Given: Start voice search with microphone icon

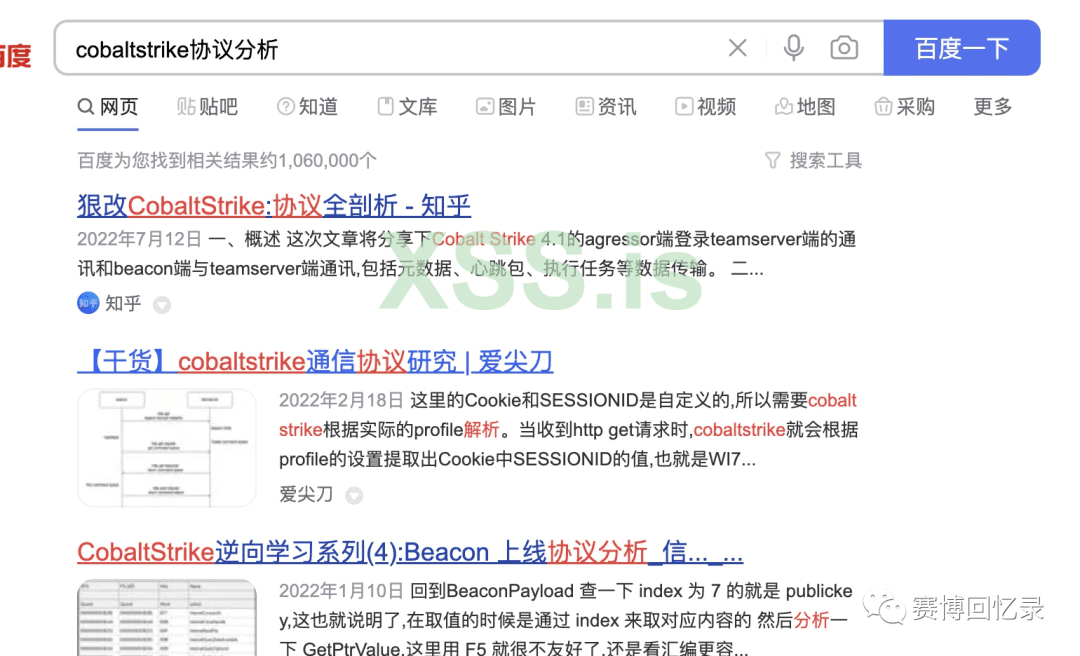Looking at the screenshot, I should tap(793, 48).
